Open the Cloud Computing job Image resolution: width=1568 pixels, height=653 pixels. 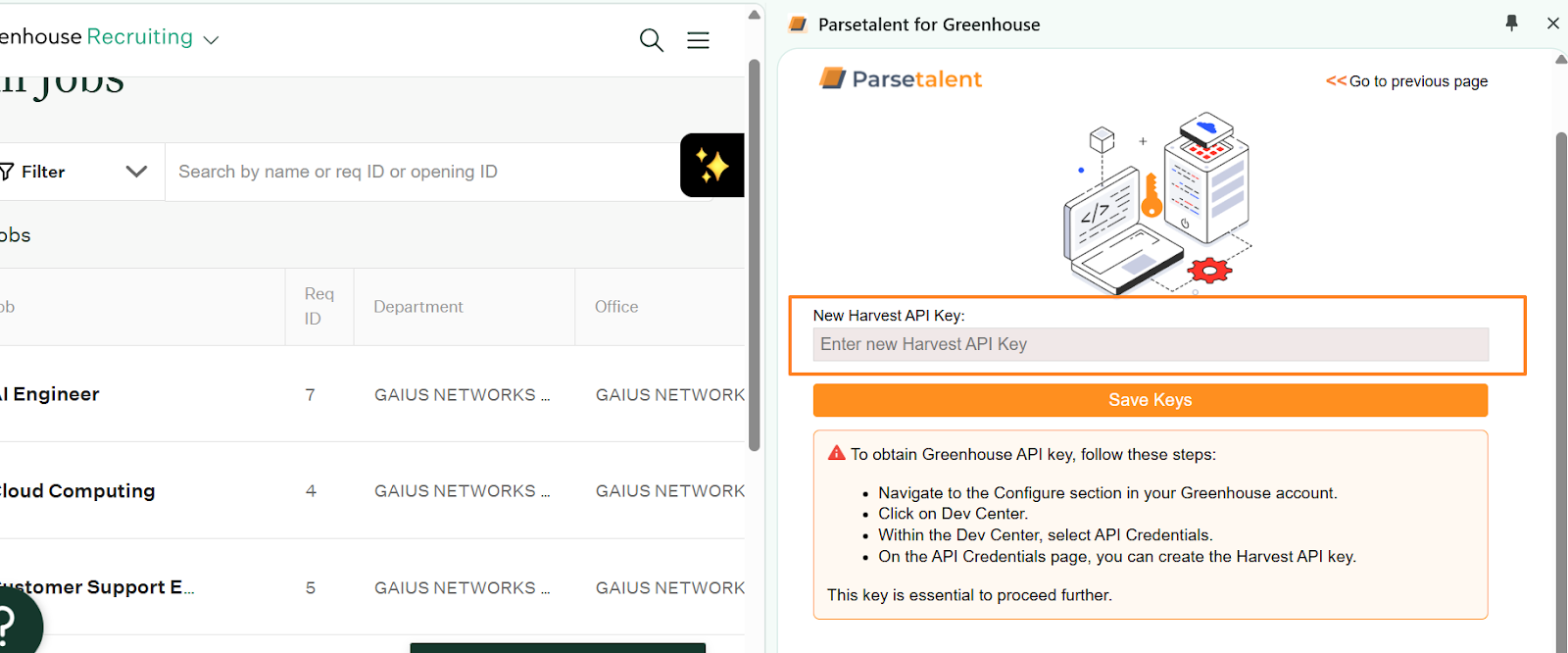click(78, 490)
